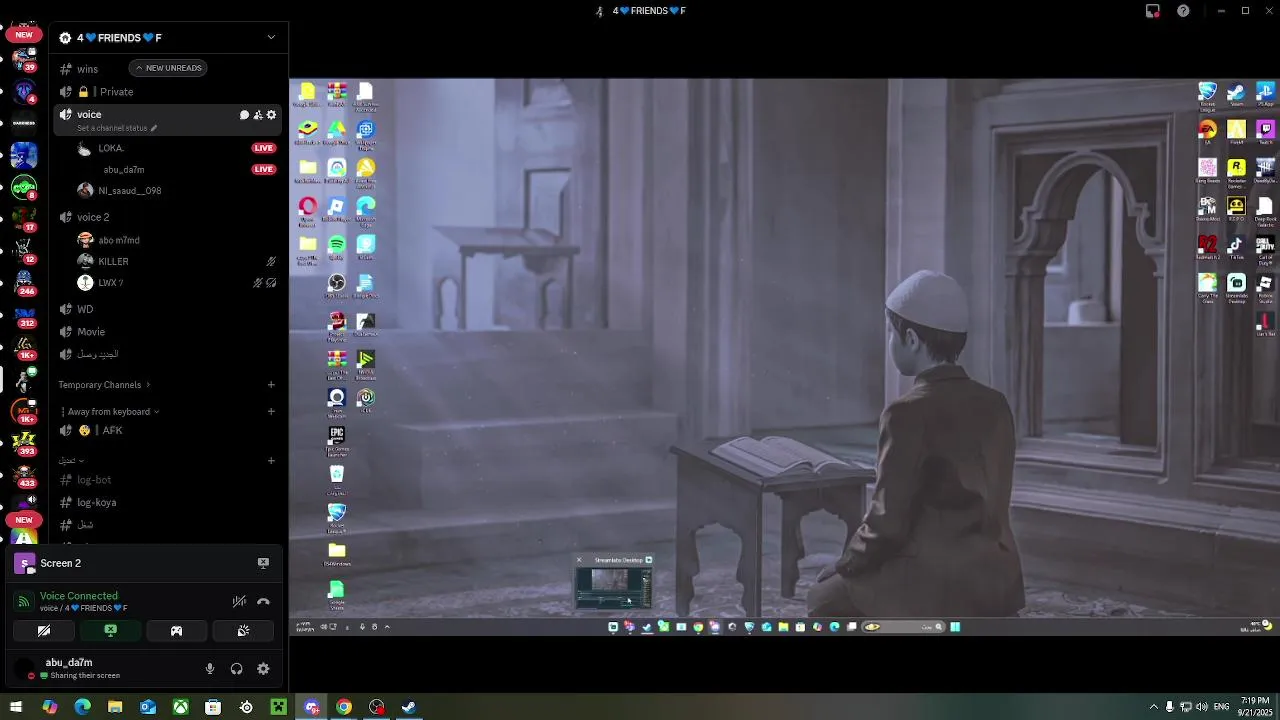Viewport: 1280px width, 720px height.
Task: Collapse the Away from keyboard category
Action: coord(111,412)
